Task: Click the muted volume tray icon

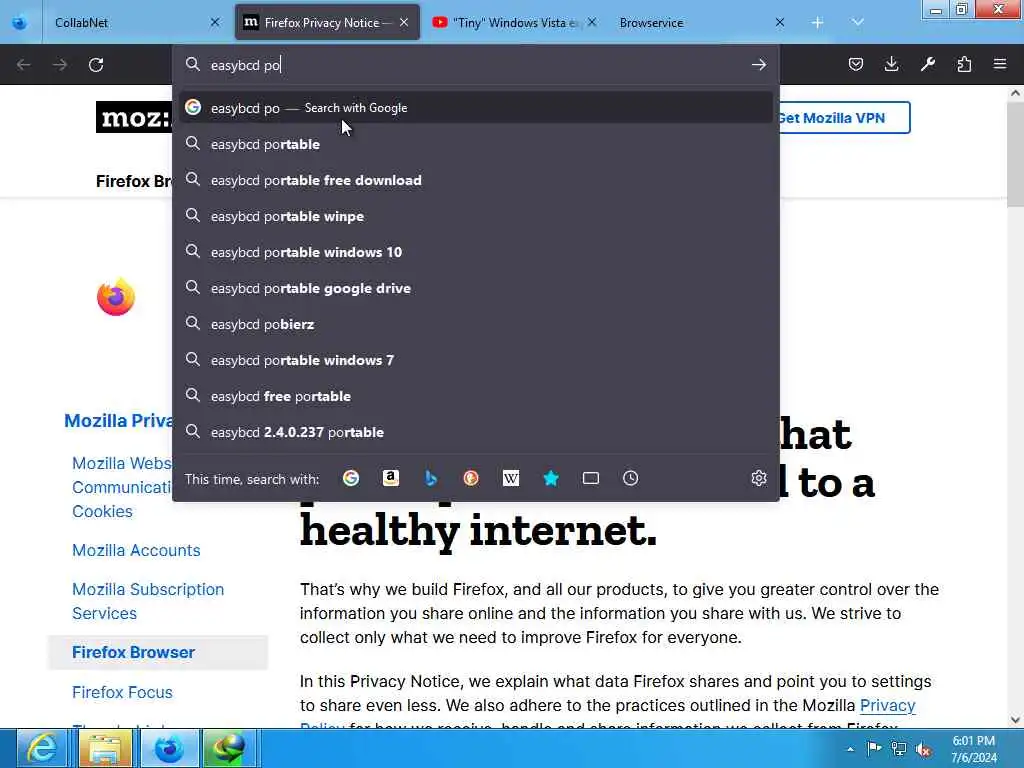Action: coord(923,749)
